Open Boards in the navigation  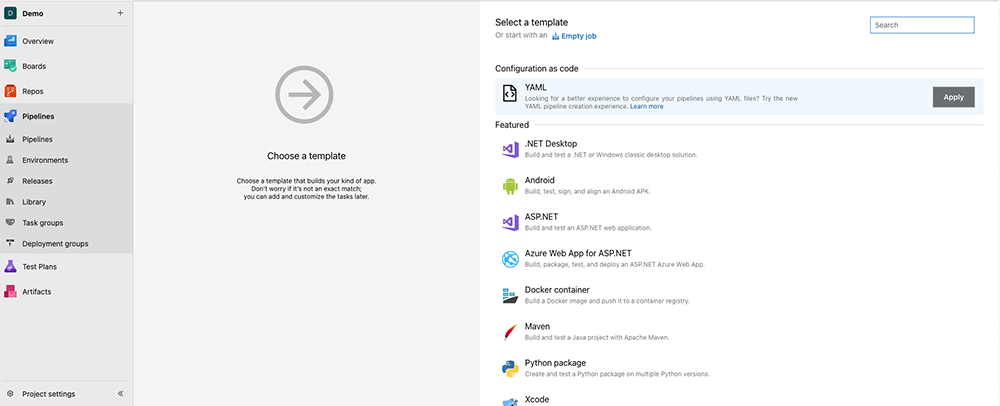point(34,66)
